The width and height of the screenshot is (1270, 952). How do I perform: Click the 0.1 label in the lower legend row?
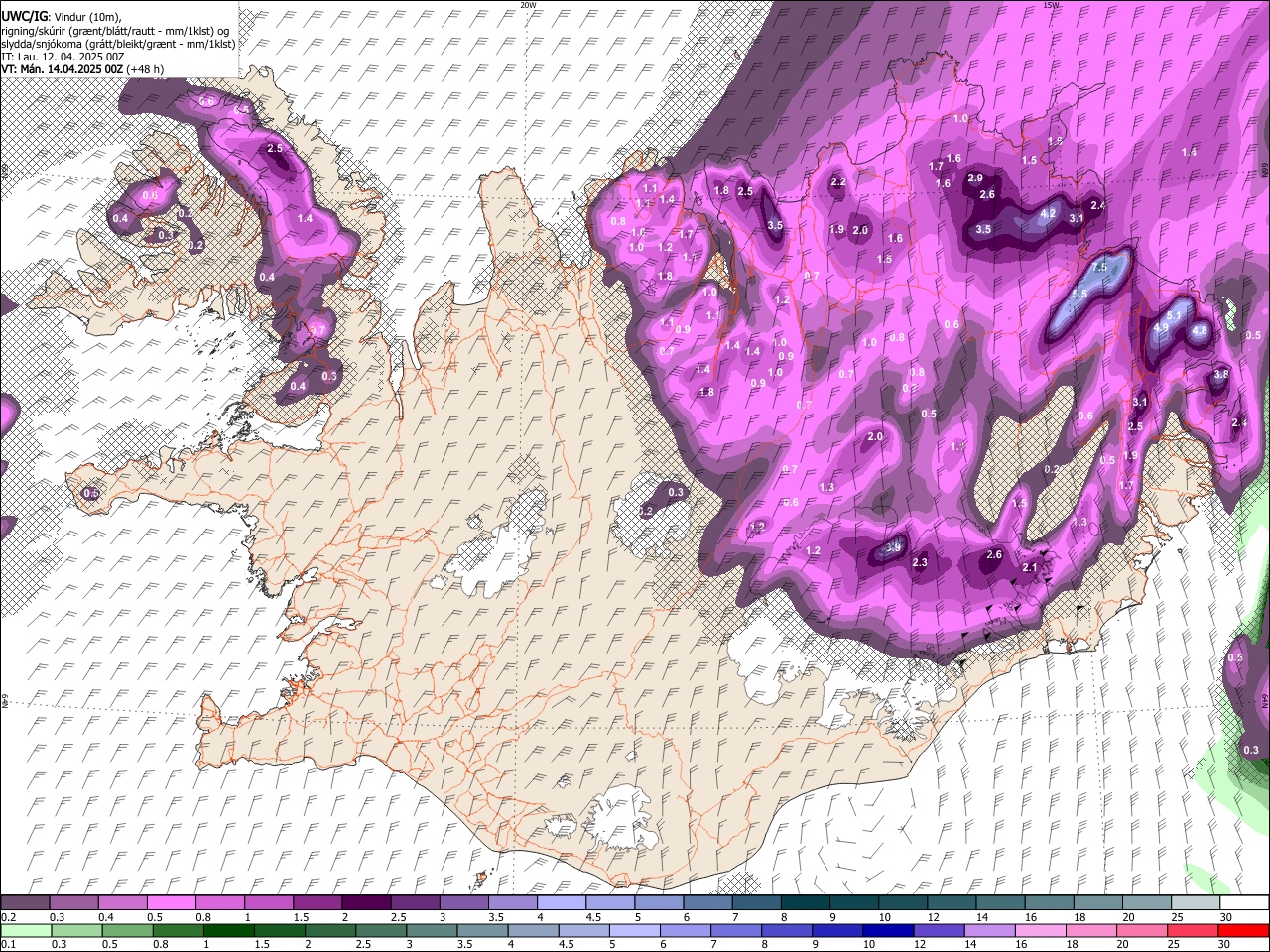(8, 944)
